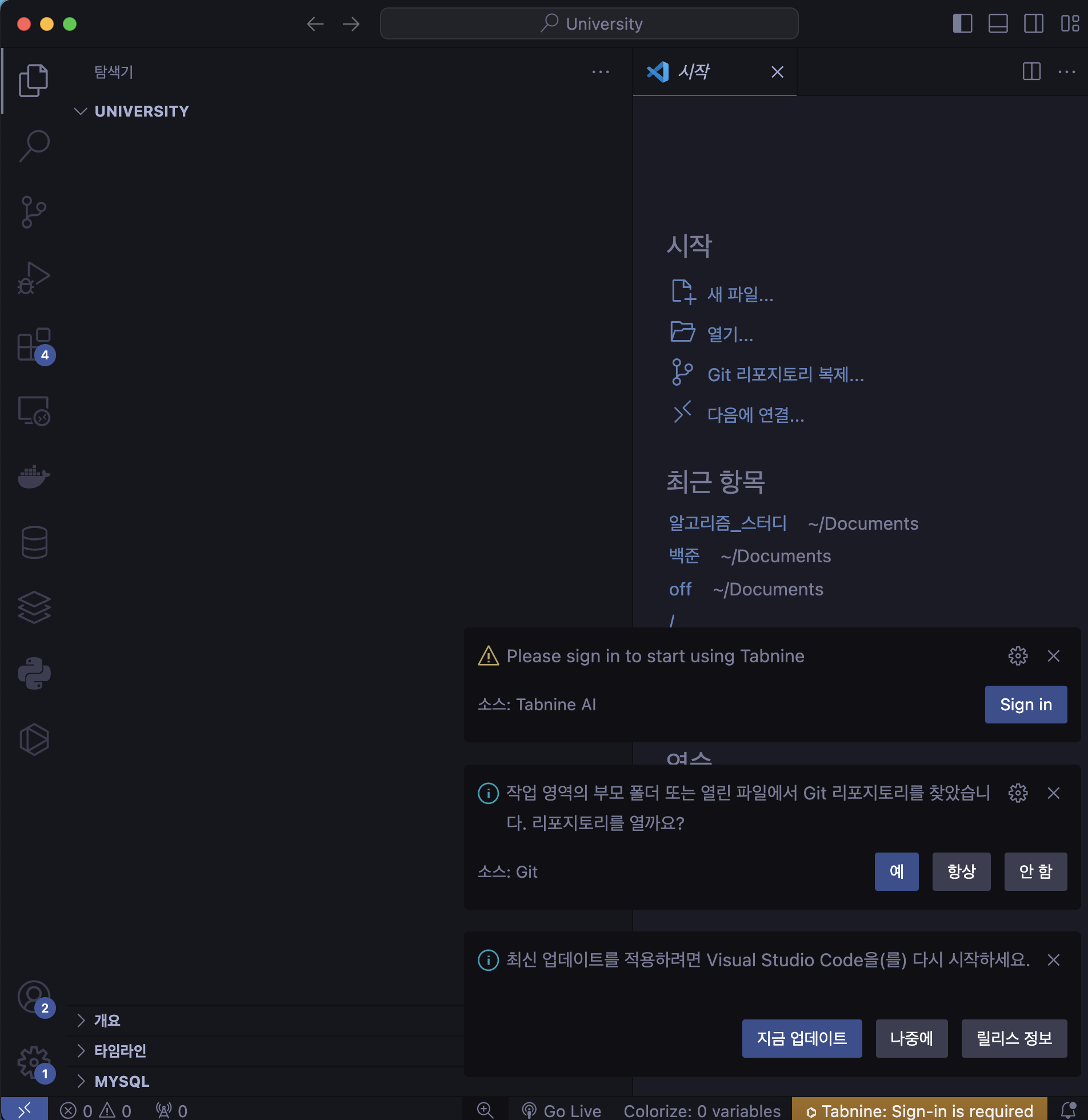The width and height of the screenshot is (1088, 1120).
Task: Toggle bottom panel visibility
Action: (x=998, y=24)
